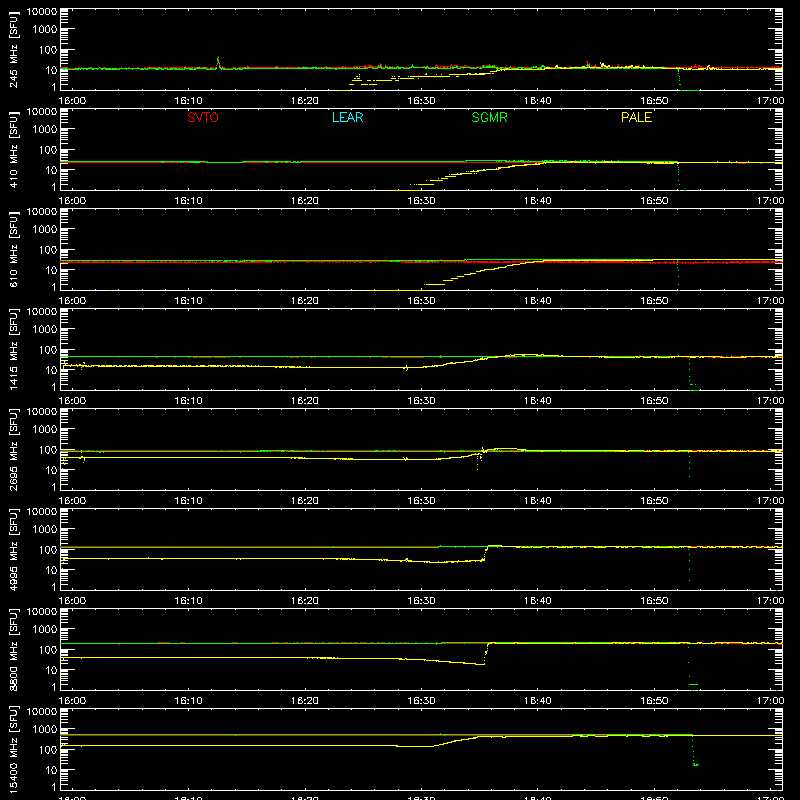Click the 16:10 tick under the 245 MHz plot
Viewport: 800px width, 800px height.
188,101
